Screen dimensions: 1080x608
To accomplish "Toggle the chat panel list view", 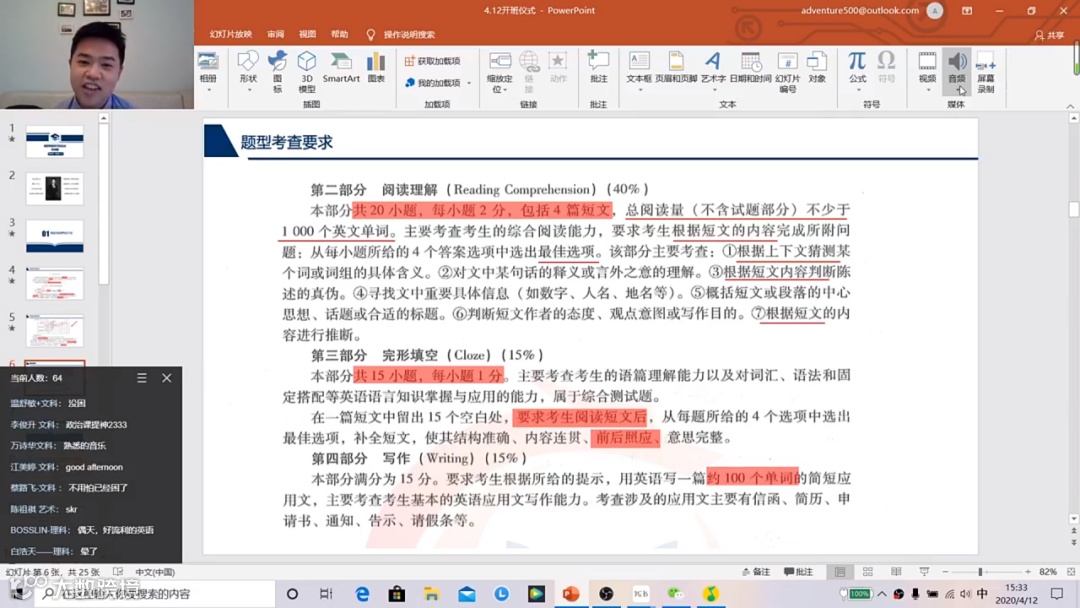I will tap(141, 378).
